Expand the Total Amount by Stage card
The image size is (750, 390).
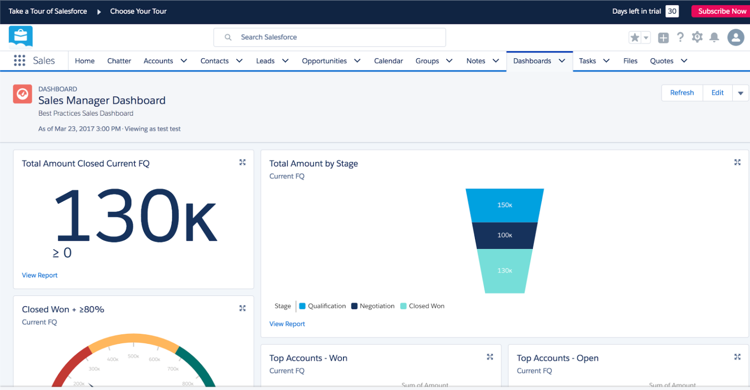pyautogui.click(x=738, y=163)
